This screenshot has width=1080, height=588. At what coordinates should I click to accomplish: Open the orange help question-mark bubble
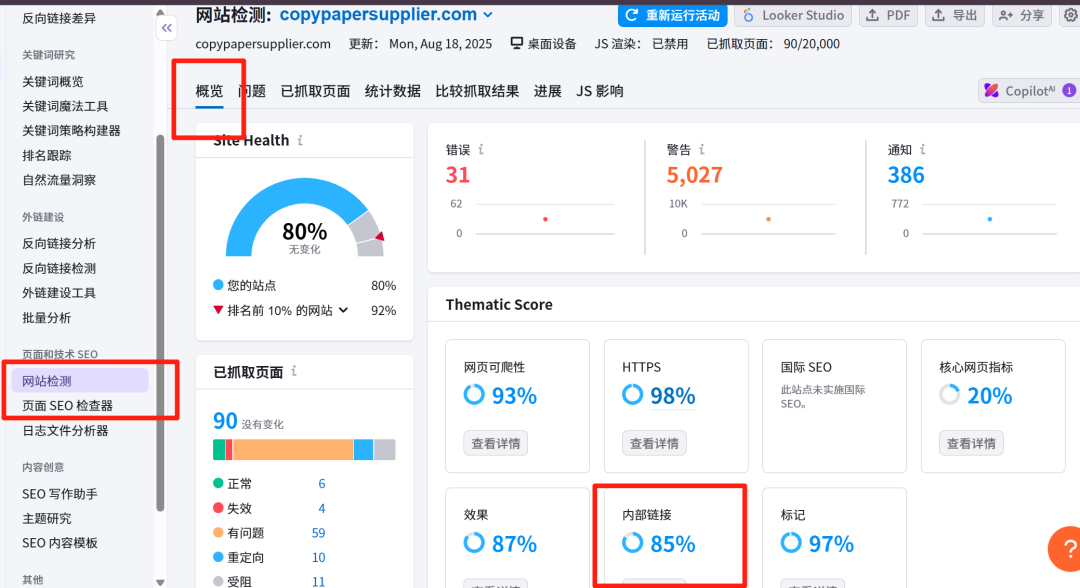click(1065, 549)
